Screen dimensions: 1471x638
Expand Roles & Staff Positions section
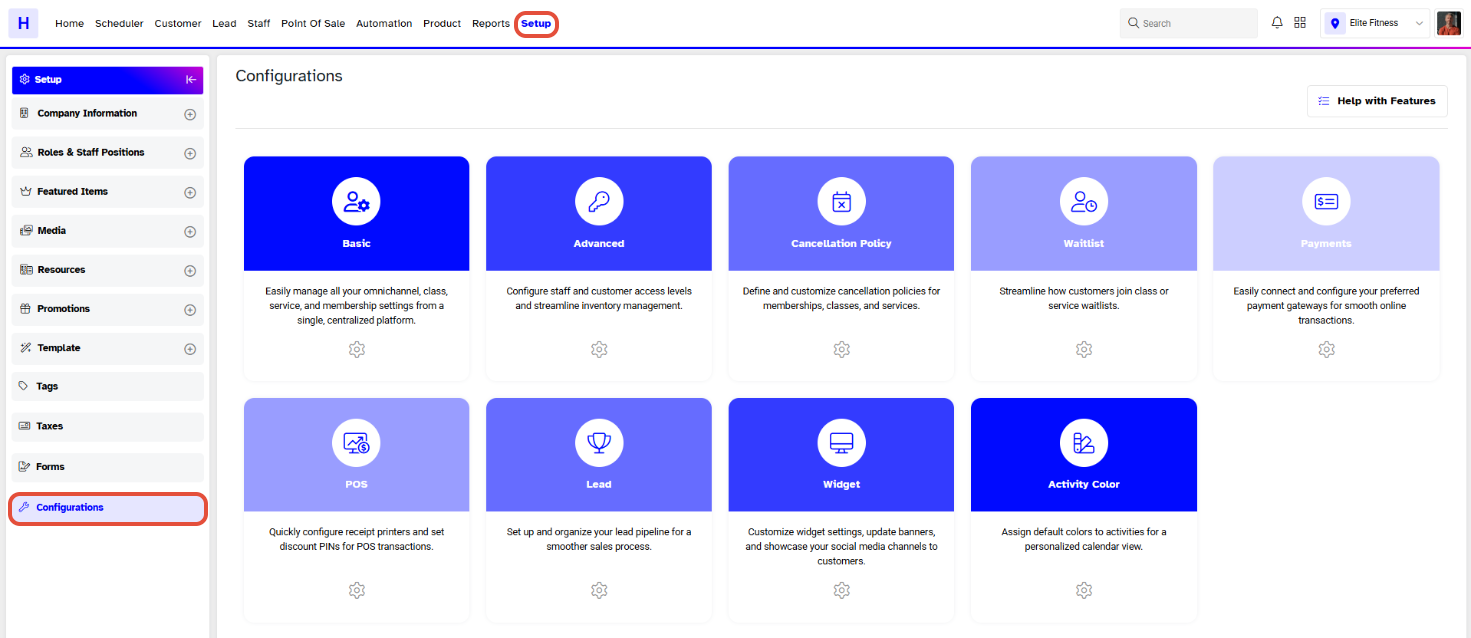pos(190,154)
